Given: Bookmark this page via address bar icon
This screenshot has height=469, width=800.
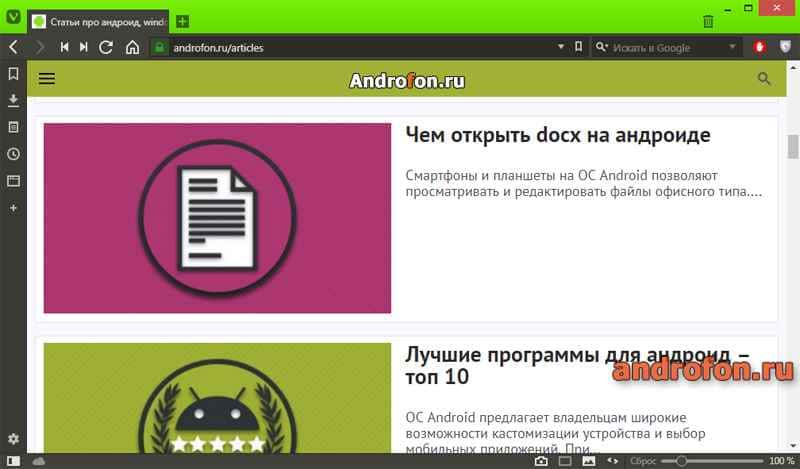Looking at the screenshot, I should point(578,47).
